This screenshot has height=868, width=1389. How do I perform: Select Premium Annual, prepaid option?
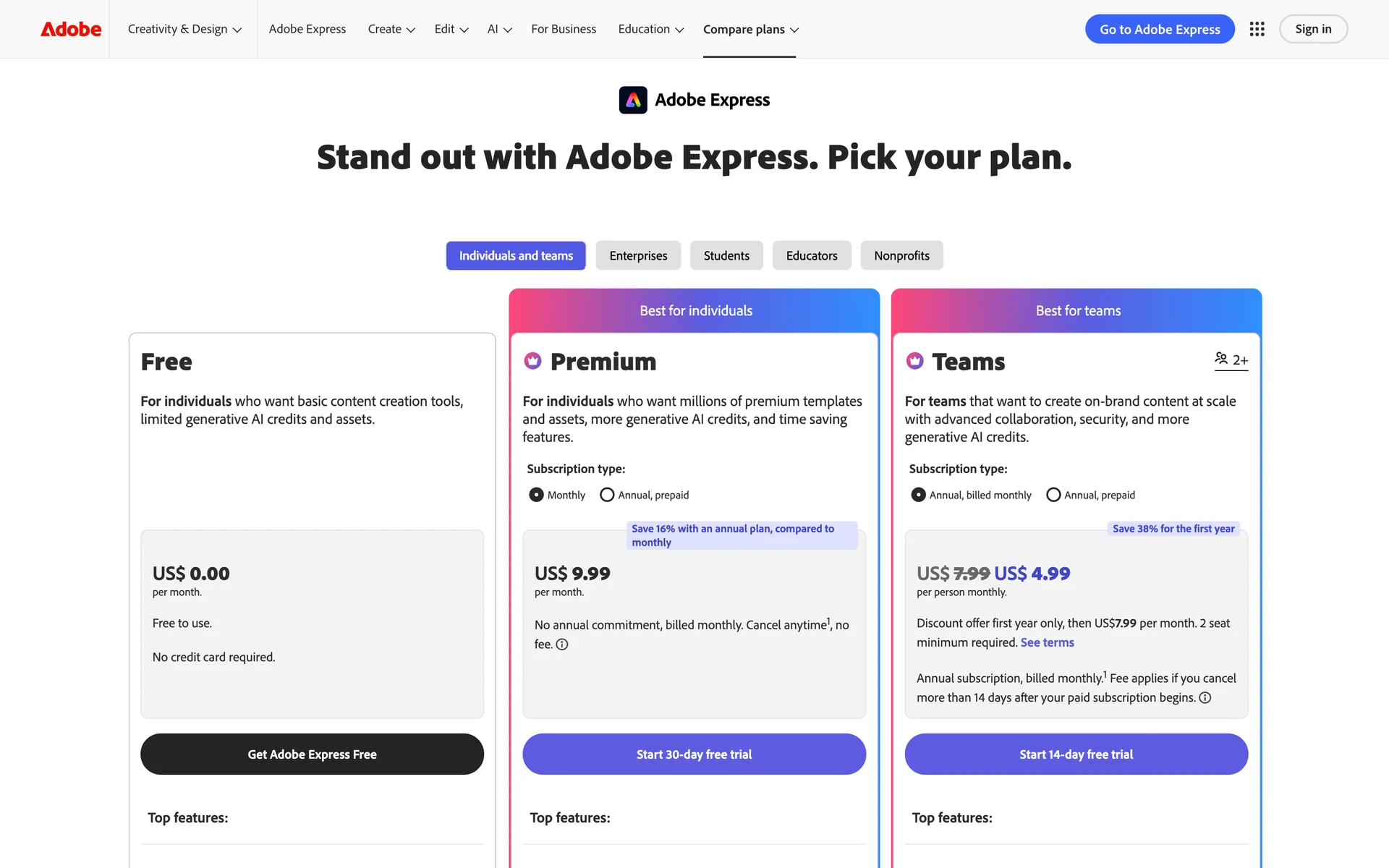click(607, 495)
